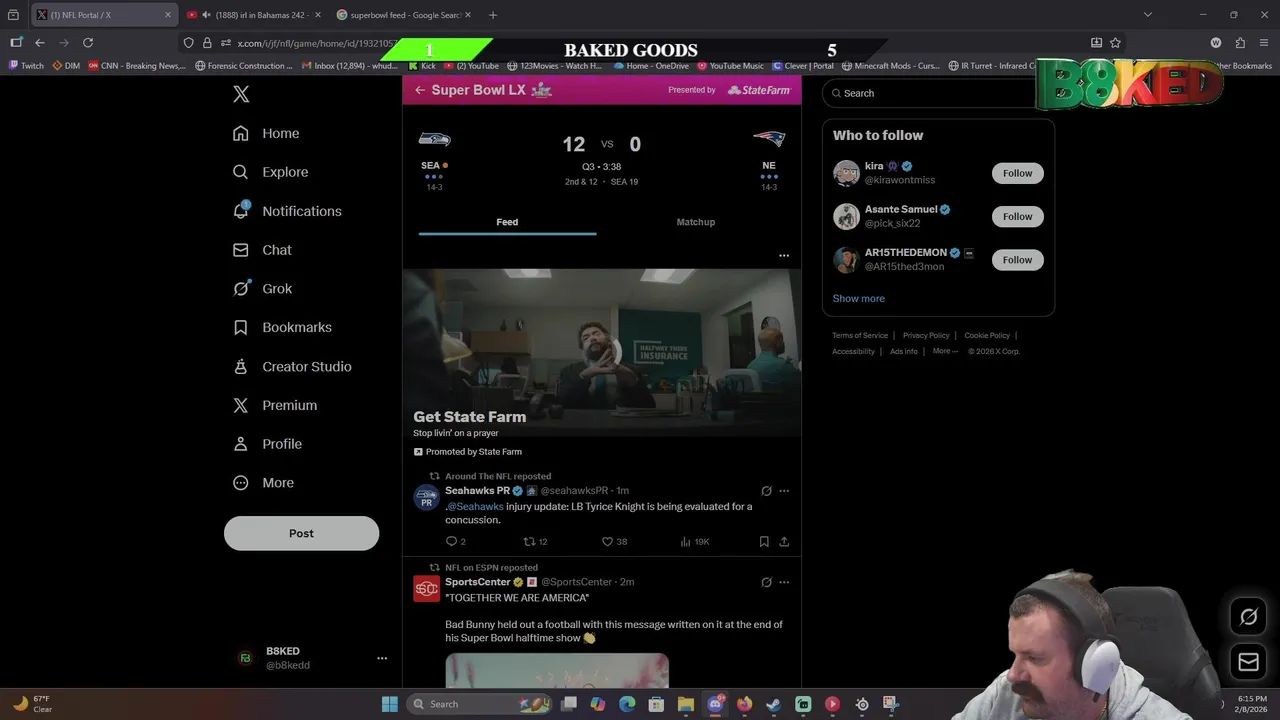Follow AR15THEDEMON

[1017, 260]
